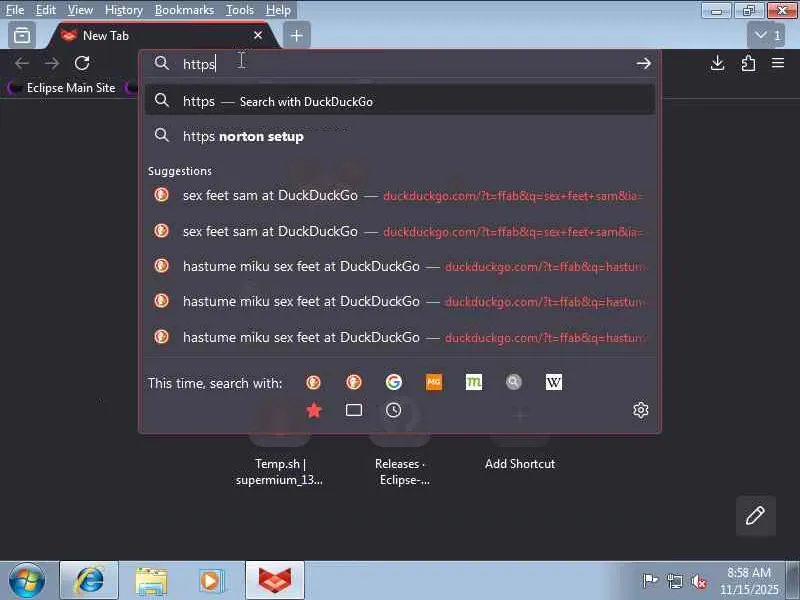The image size is (800, 600).
Task: Select the 'https norton setup' suggestion
Action: click(399, 136)
